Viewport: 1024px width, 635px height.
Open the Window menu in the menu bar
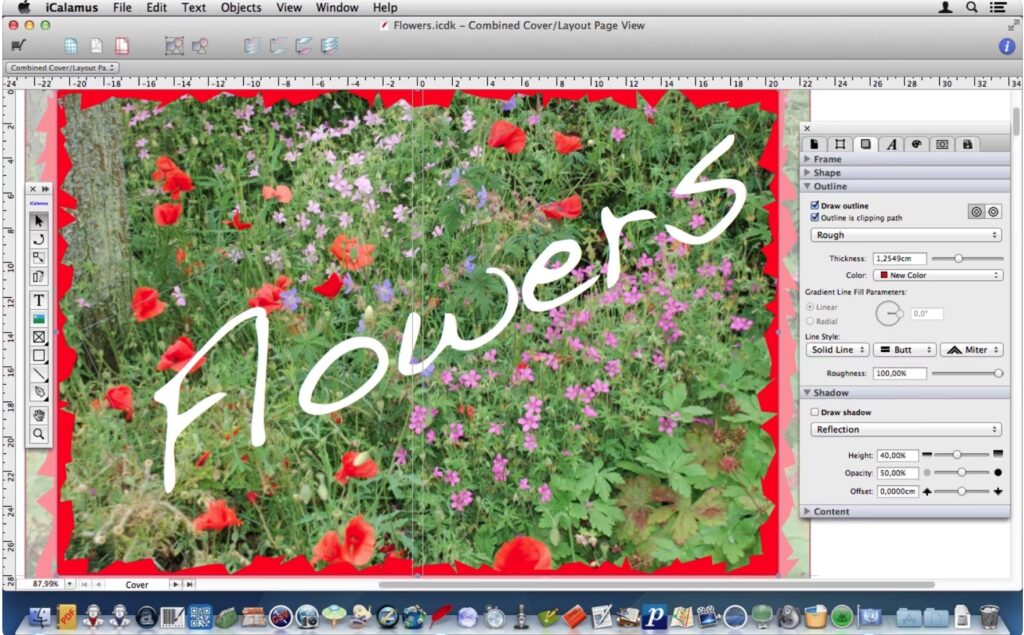(x=337, y=7)
